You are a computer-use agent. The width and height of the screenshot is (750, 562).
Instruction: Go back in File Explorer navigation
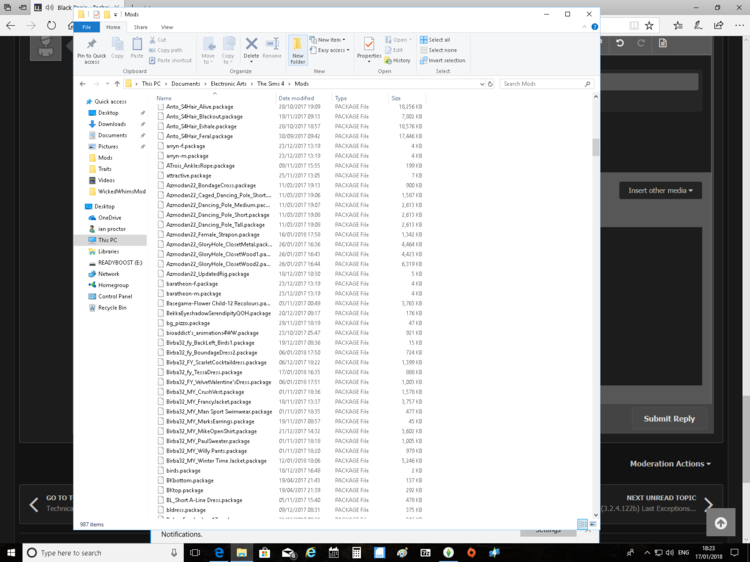82,84
